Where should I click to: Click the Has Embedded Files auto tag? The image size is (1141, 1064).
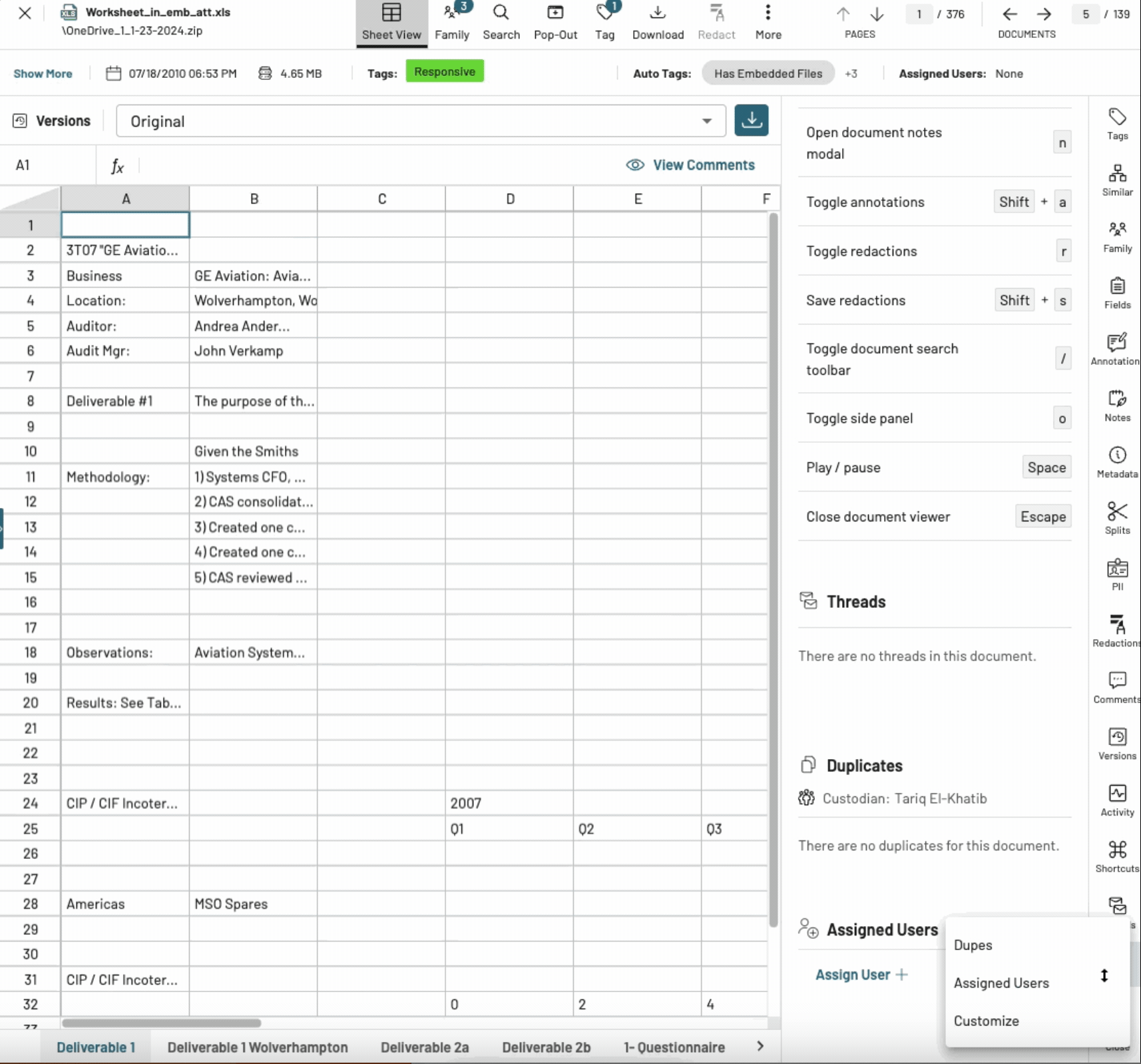768,74
